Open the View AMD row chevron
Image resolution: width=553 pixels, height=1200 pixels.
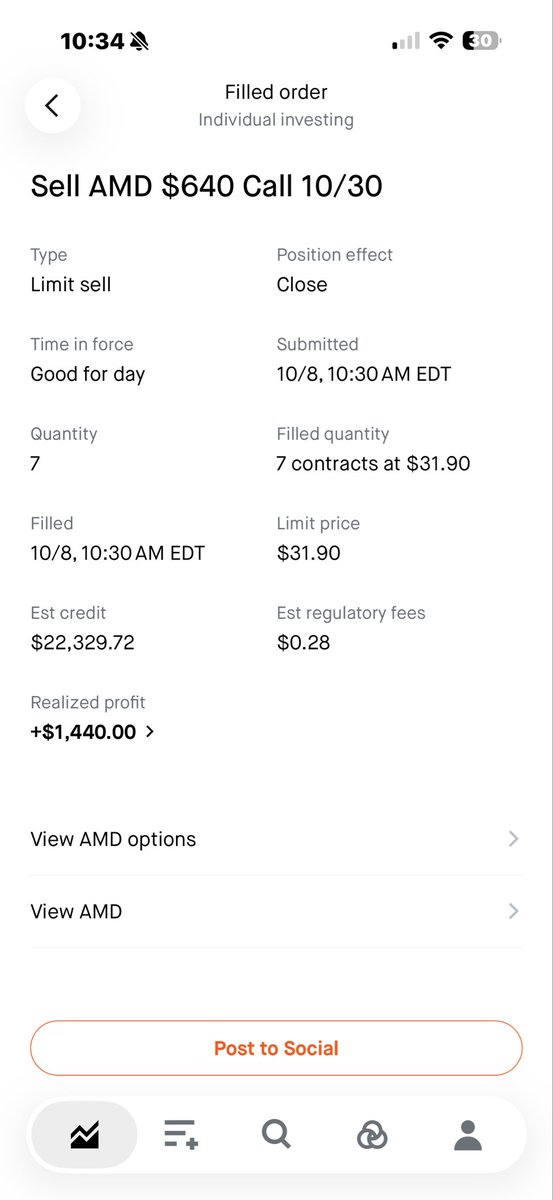click(513, 911)
